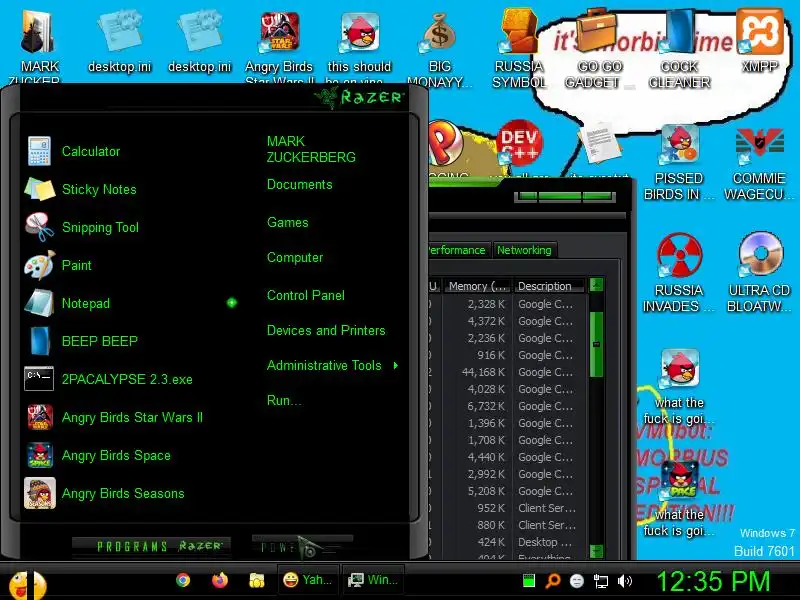Open MARK ZUCKERBERG user folder link

click(311, 149)
